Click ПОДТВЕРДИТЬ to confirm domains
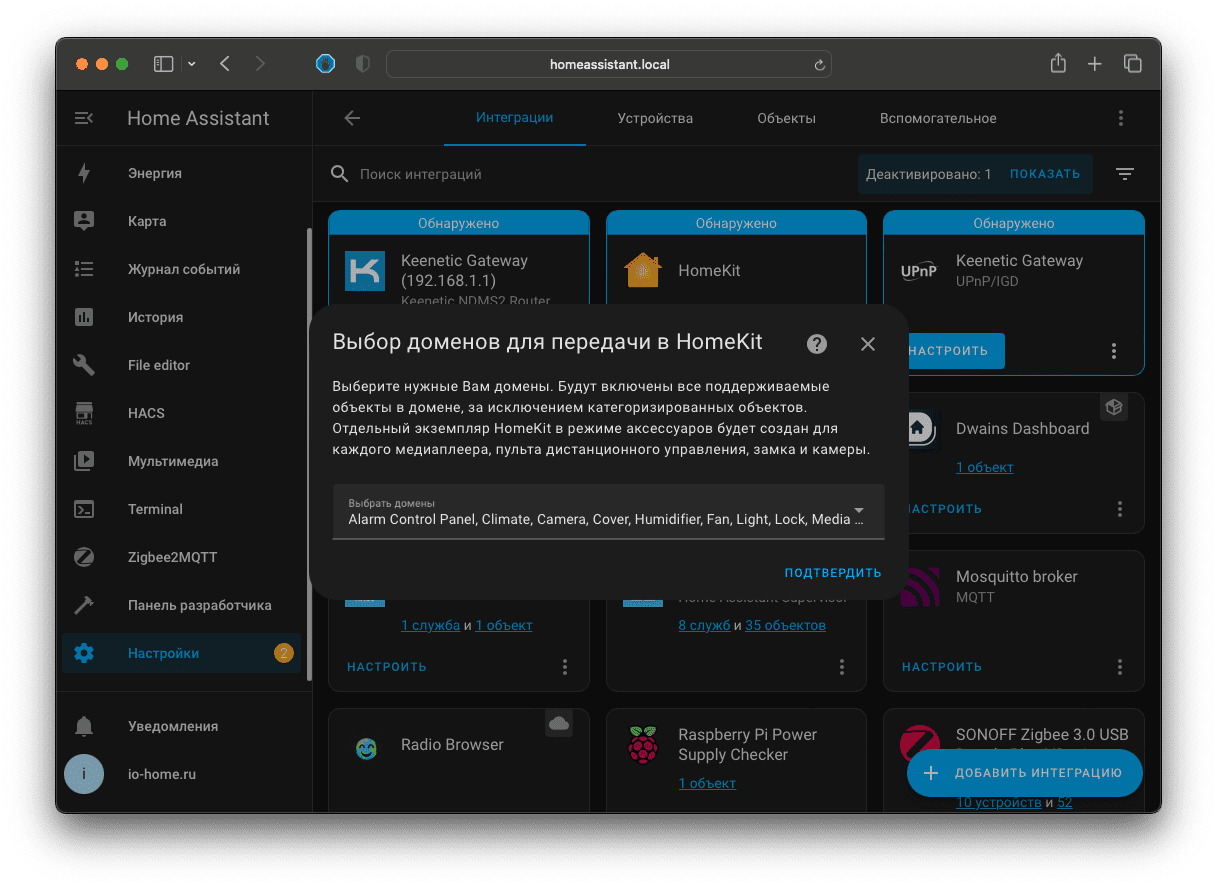The image size is (1217, 887). [833, 573]
